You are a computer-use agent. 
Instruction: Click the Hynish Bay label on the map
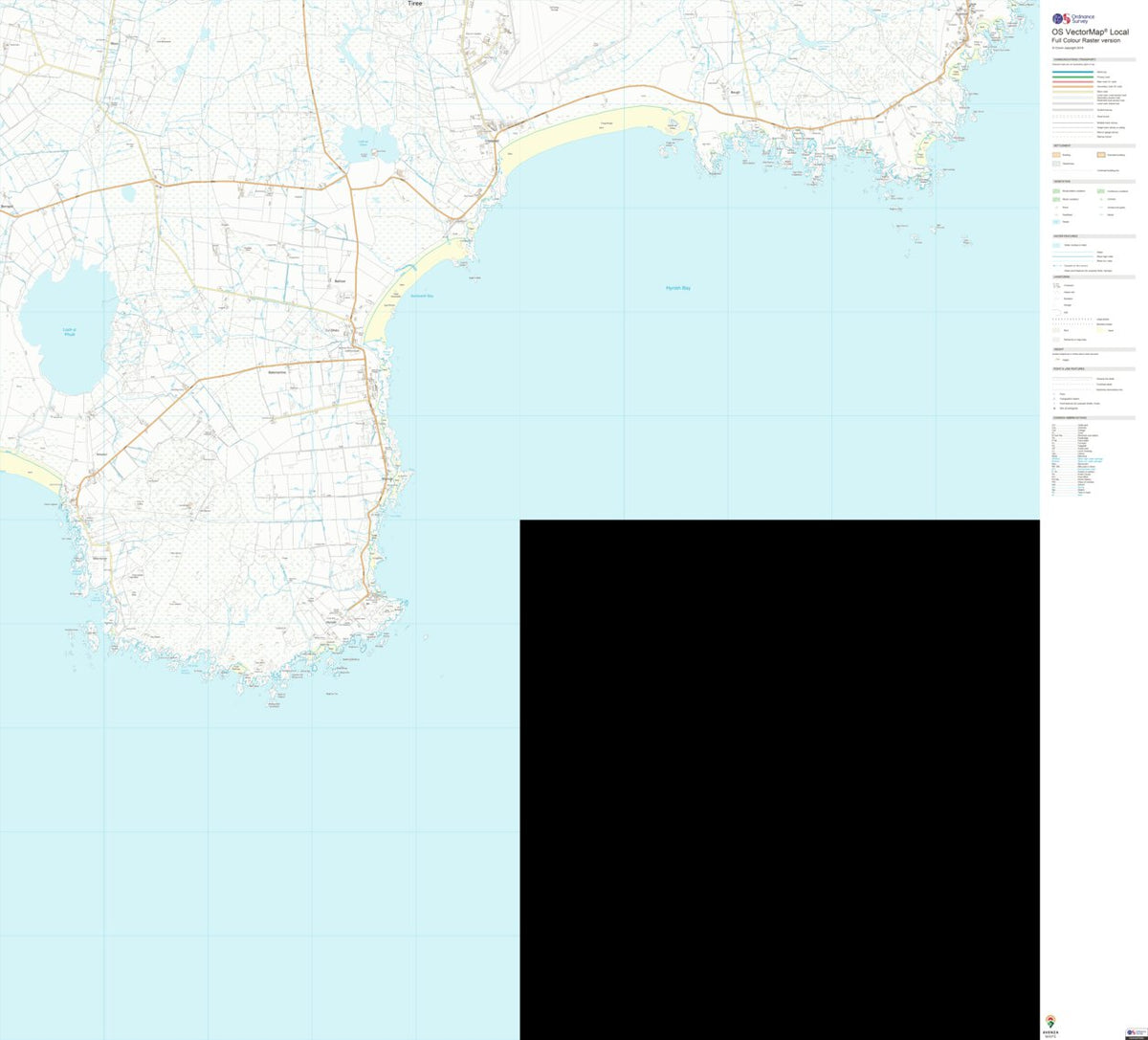678,288
